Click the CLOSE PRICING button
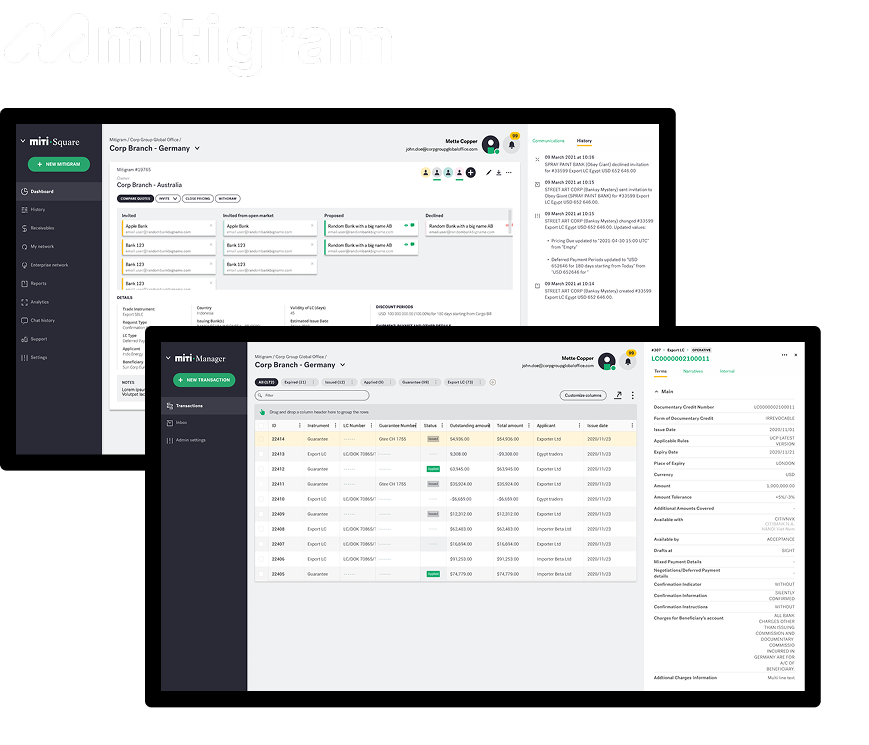 198,198
